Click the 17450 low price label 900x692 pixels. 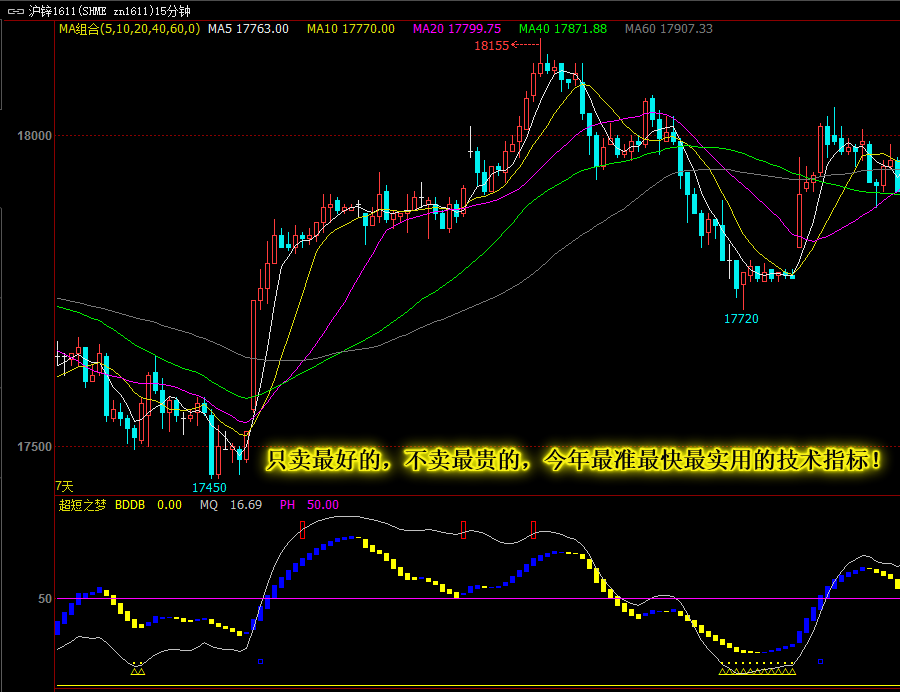[x=209, y=488]
